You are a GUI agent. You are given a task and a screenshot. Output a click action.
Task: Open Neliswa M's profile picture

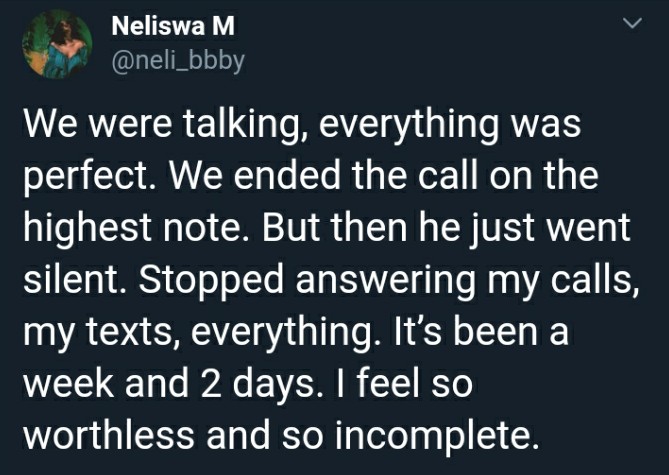pos(57,44)
